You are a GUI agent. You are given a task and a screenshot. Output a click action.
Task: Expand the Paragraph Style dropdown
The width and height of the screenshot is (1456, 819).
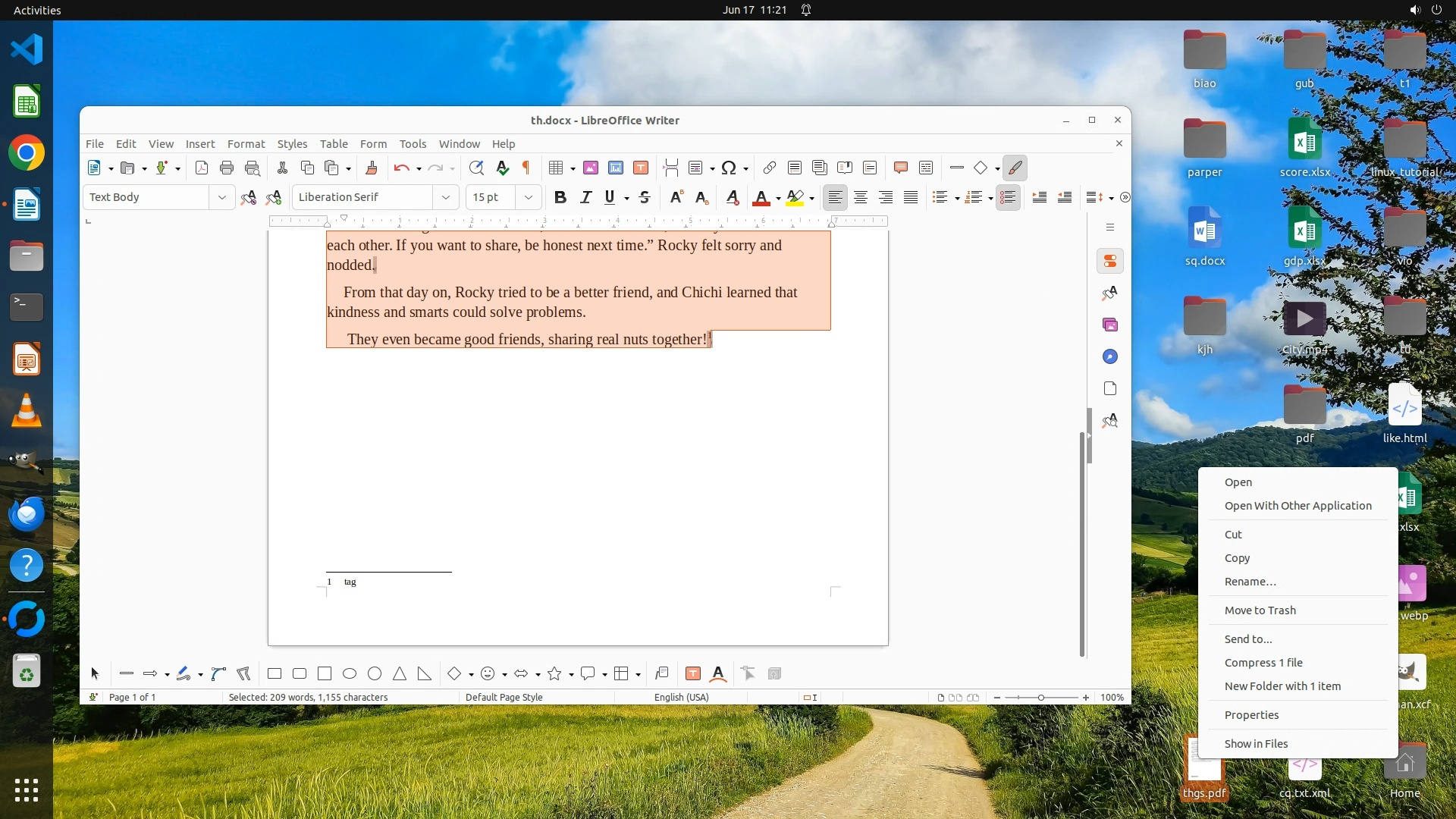(221, 198)
